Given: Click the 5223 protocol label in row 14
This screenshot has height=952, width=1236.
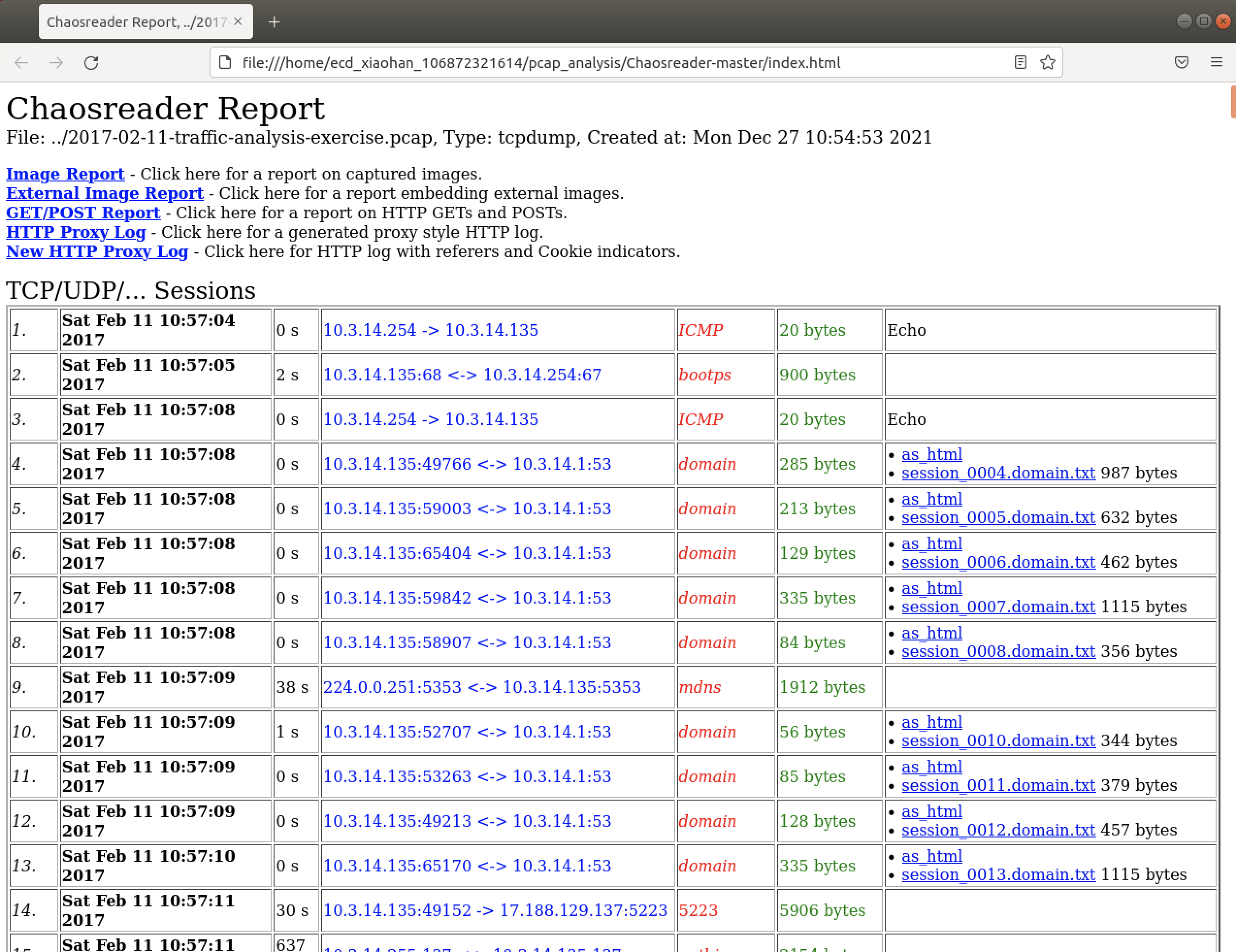Looking at the screenshot, I should click(x=698, y=911).
